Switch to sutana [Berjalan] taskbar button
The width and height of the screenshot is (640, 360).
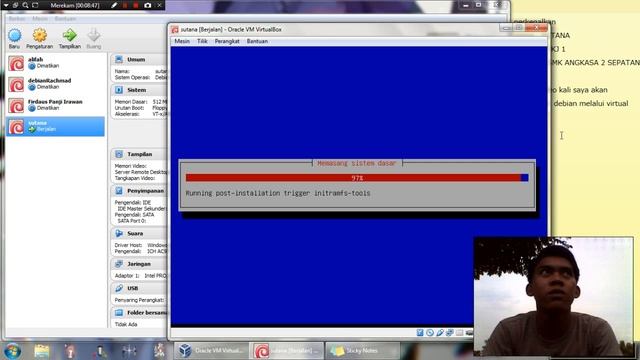pyautogui.click(x=287, y=351)
